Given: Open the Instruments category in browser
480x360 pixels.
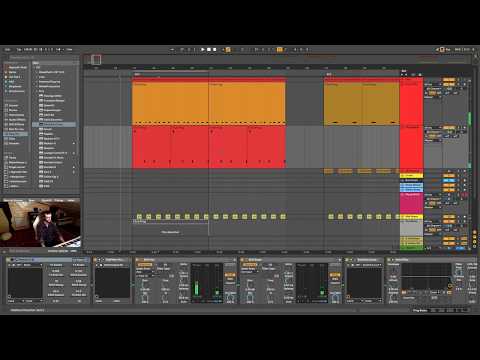Looking at the screenshot, I should point(16,115).
